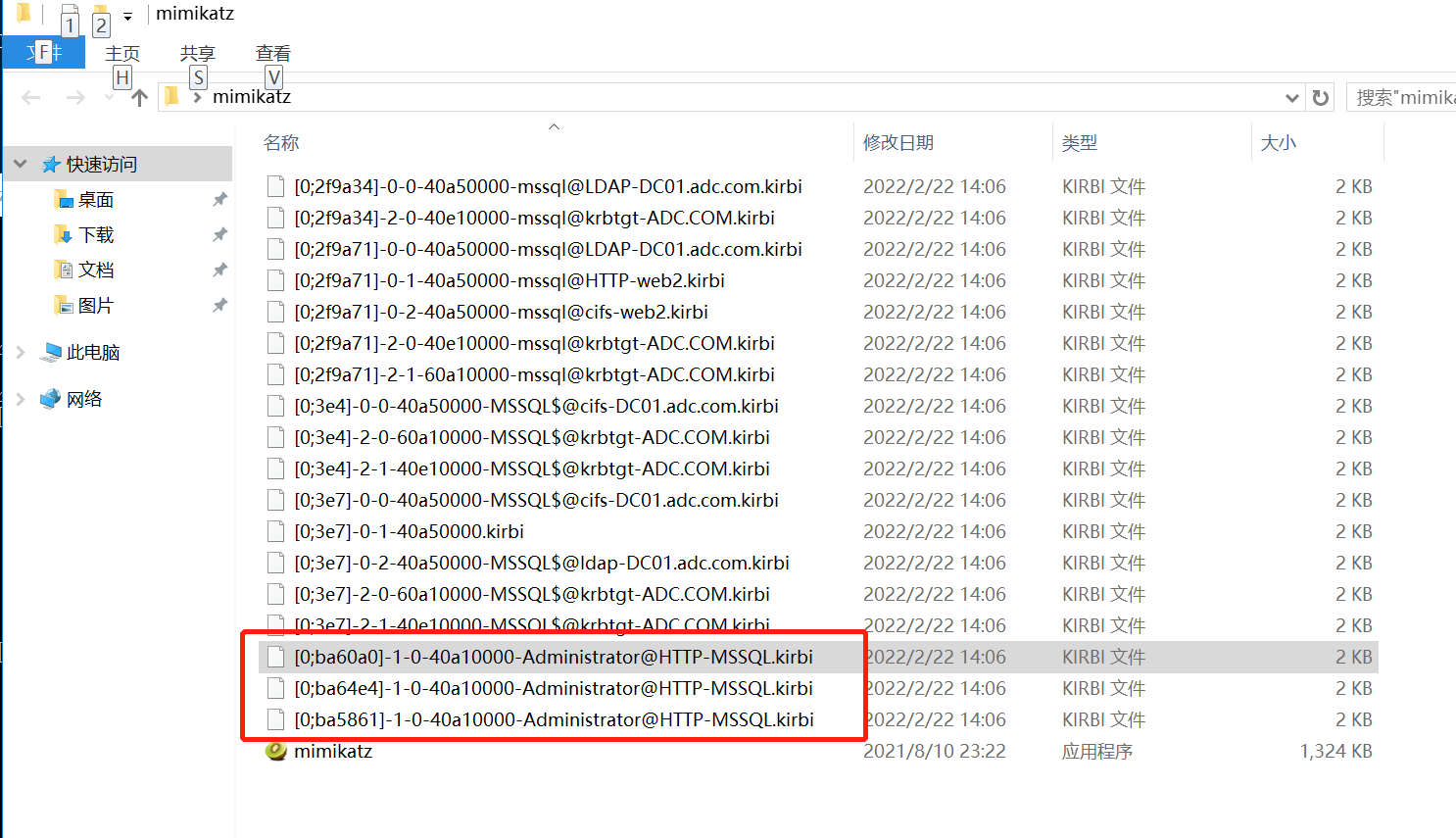Image resolution: width=1456 pixels, height=838 pixels.
Task: Select [0;3e4]-0-0 MSSQL$@cifs-DC01 file
Action: pos(536,406)
